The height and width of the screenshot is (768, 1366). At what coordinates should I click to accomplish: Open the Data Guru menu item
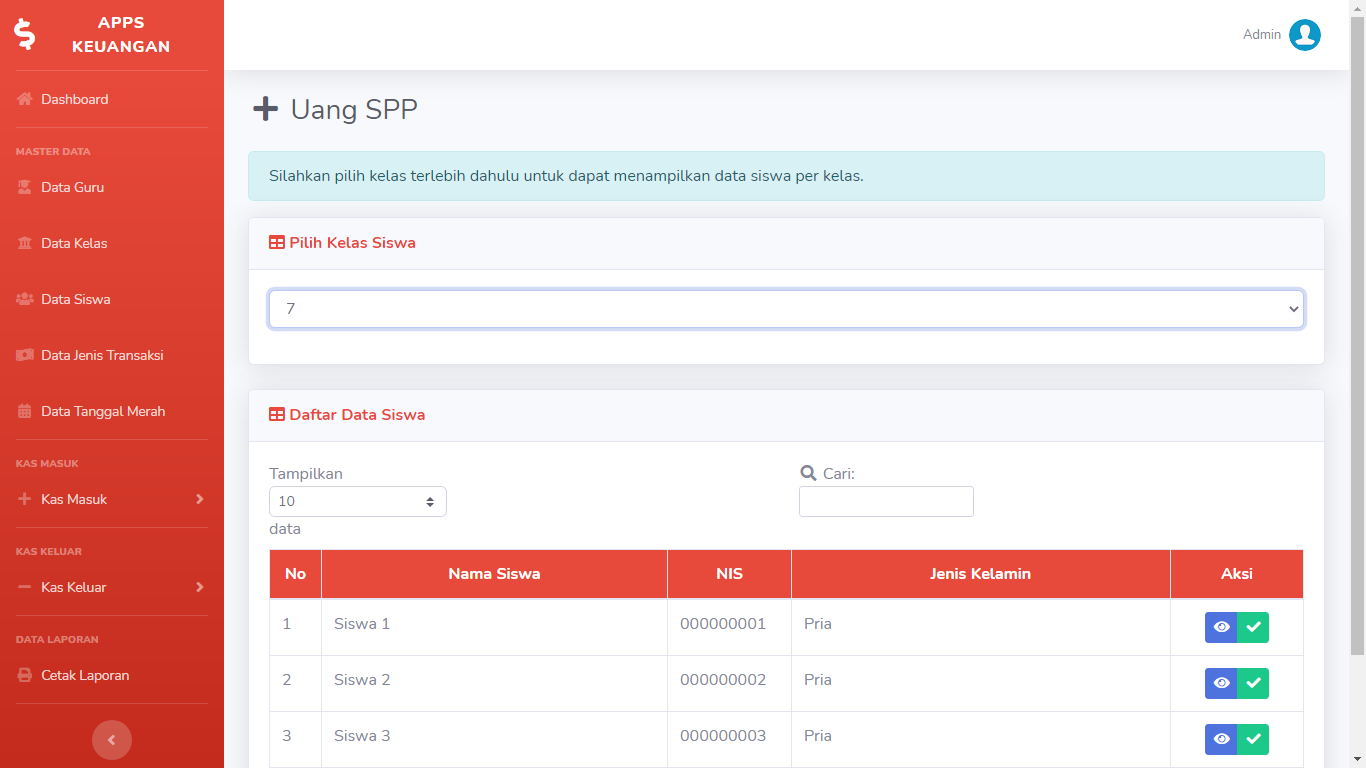coord(112,187)
